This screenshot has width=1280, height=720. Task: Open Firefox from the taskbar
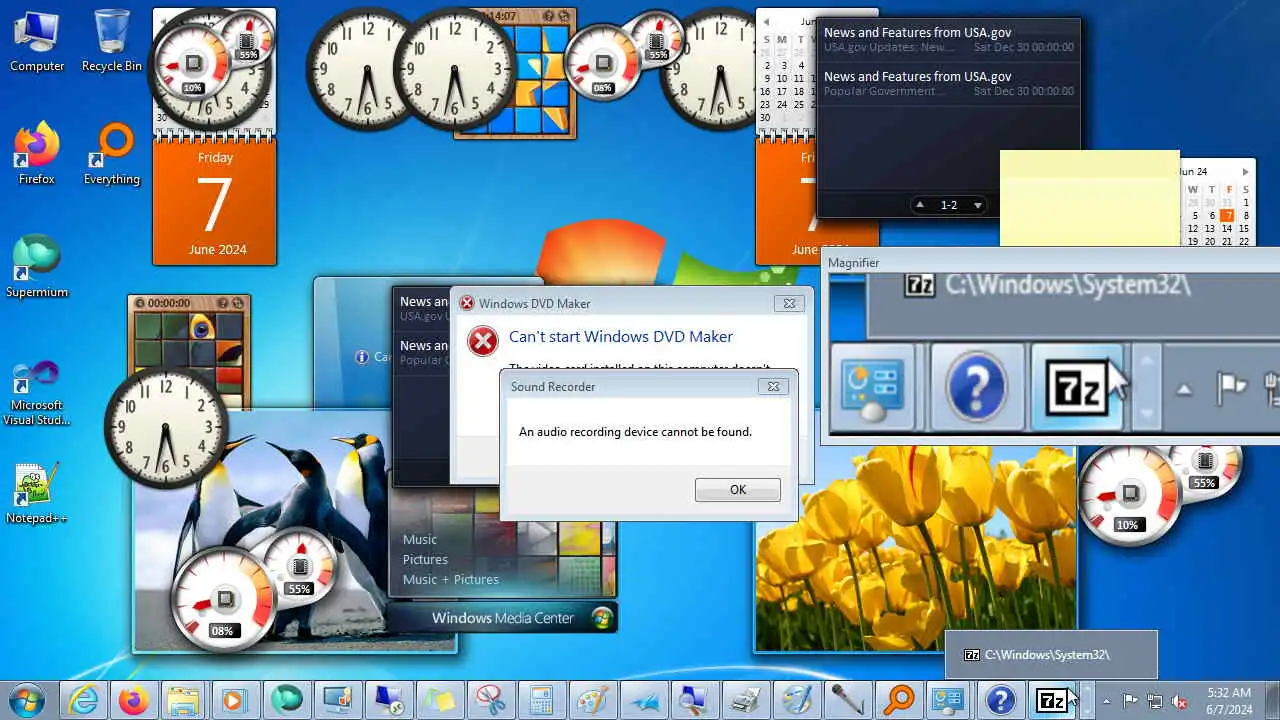click(133, 700)
